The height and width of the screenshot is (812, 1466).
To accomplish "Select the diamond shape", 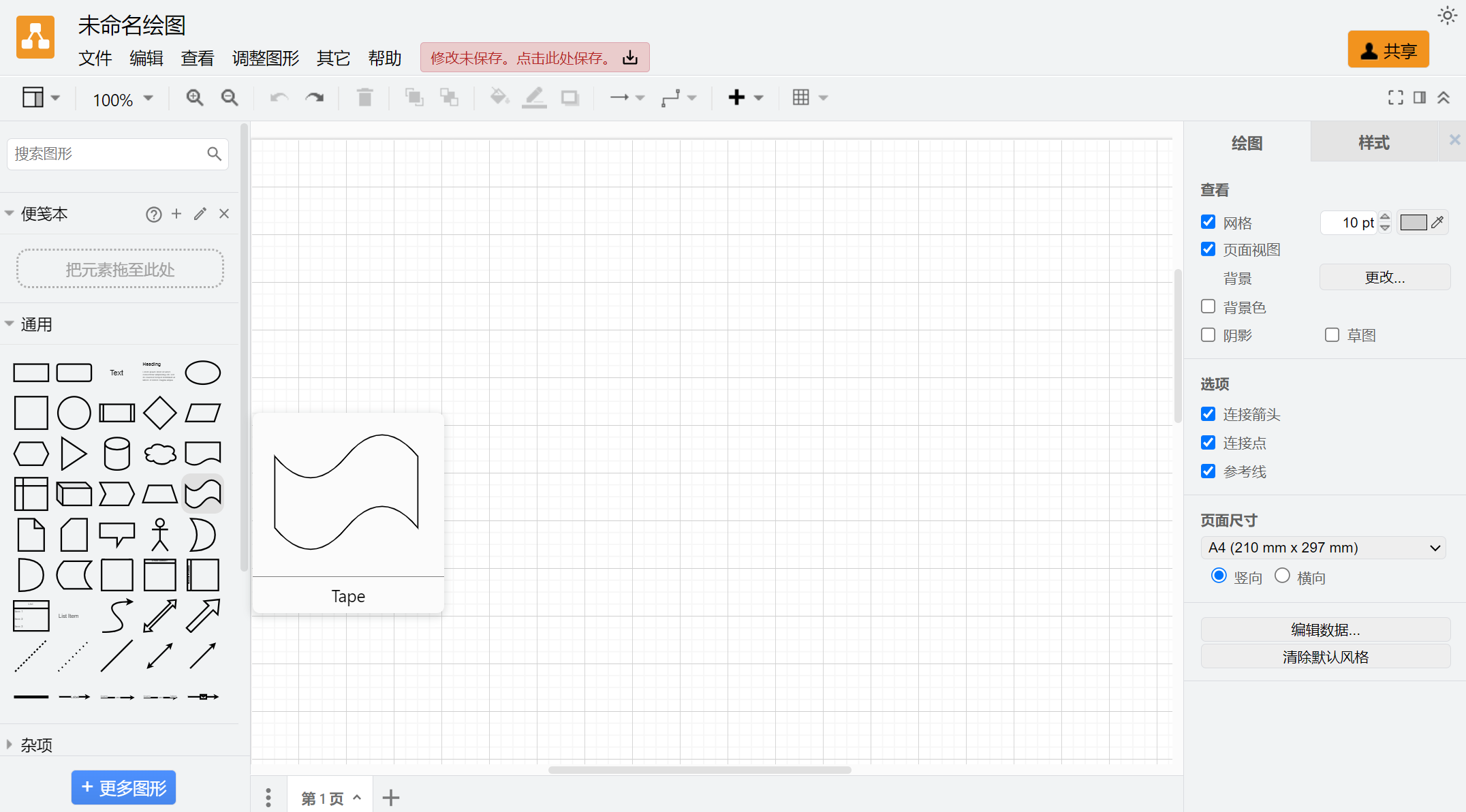I will coord(160,413).
